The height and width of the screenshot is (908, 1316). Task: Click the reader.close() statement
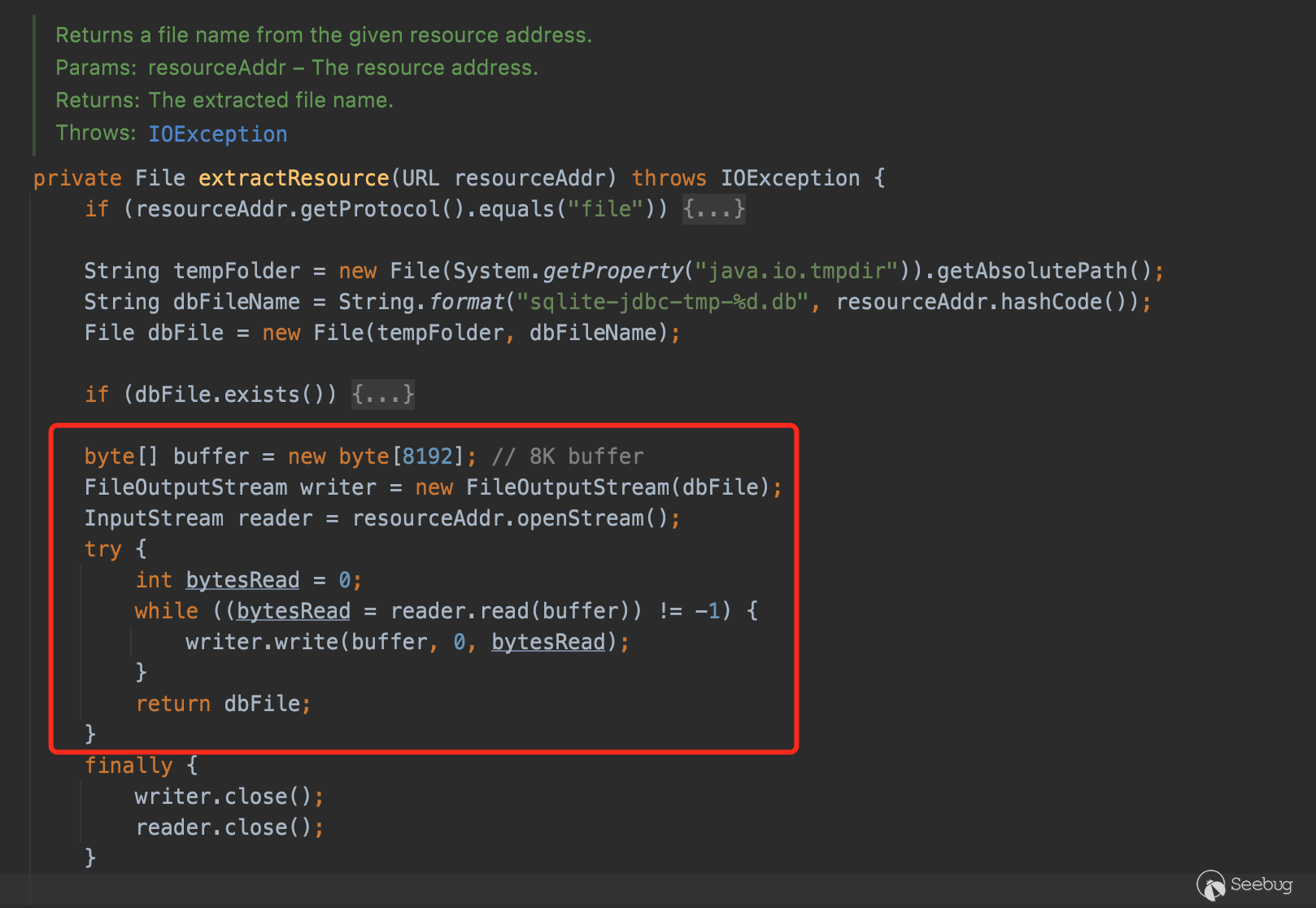(230, 827)
